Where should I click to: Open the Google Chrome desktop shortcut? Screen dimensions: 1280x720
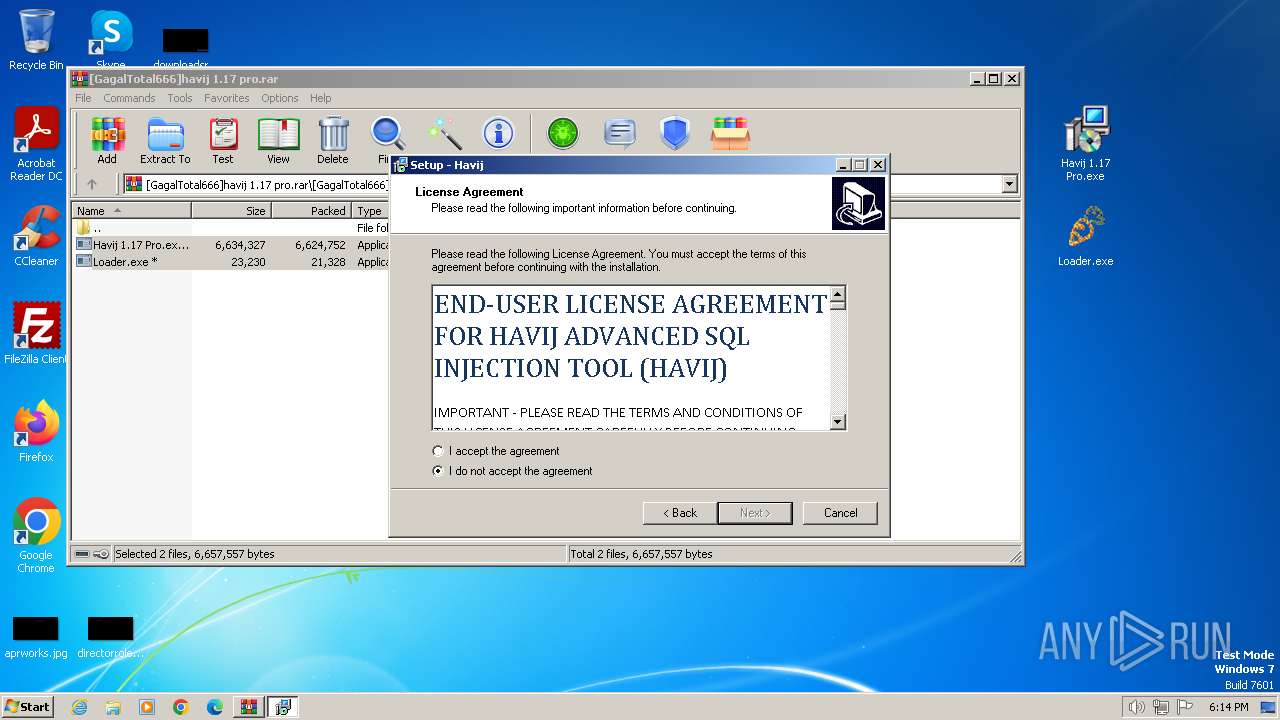click(36, 536)
